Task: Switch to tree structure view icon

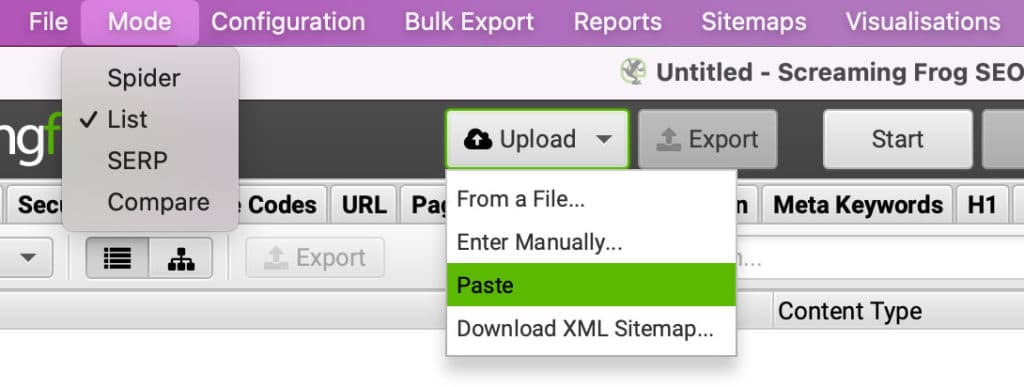Action: click(181, 258)
